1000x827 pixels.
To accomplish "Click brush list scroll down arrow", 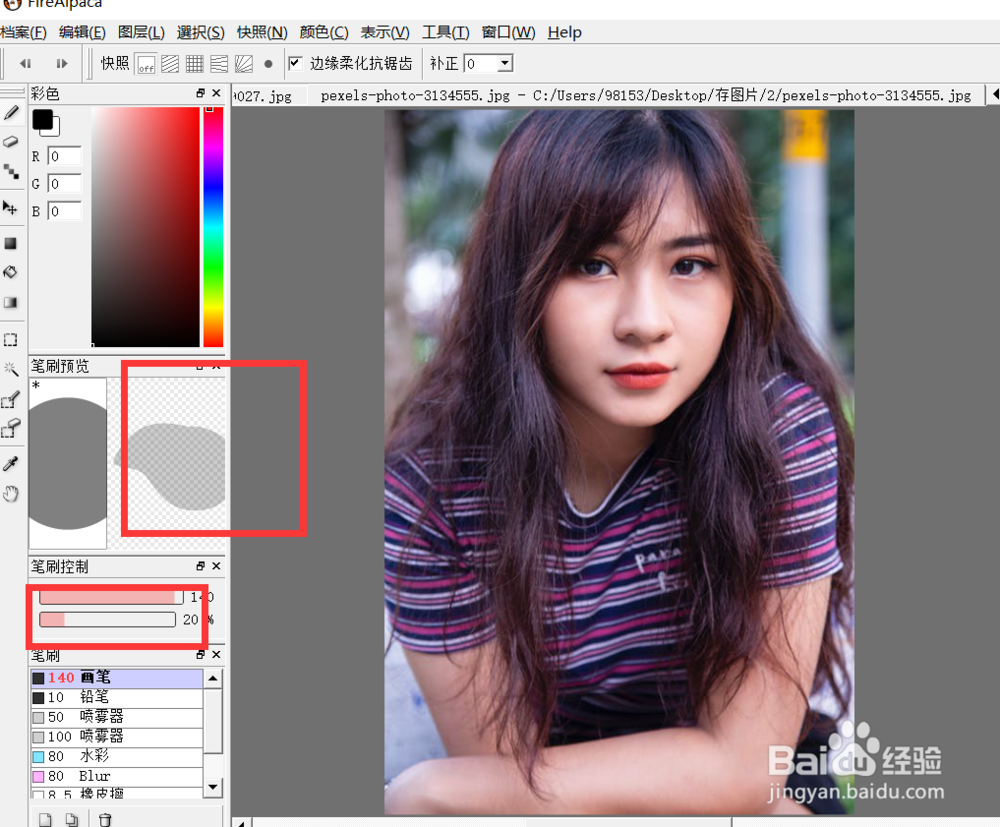I will pyautogui.click(x=213, y=787).
